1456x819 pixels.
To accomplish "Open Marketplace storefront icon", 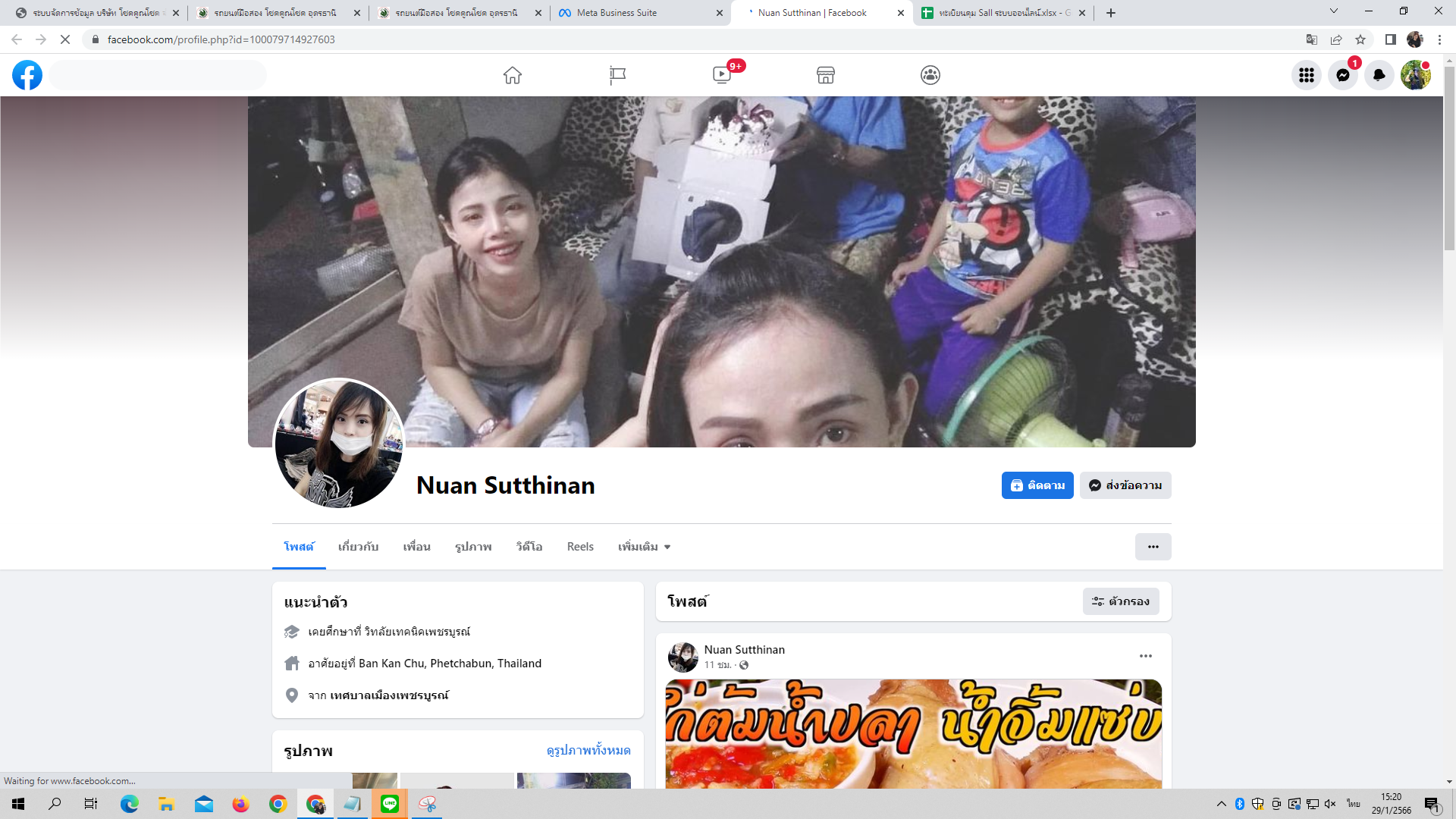I will tap(826, 75).
